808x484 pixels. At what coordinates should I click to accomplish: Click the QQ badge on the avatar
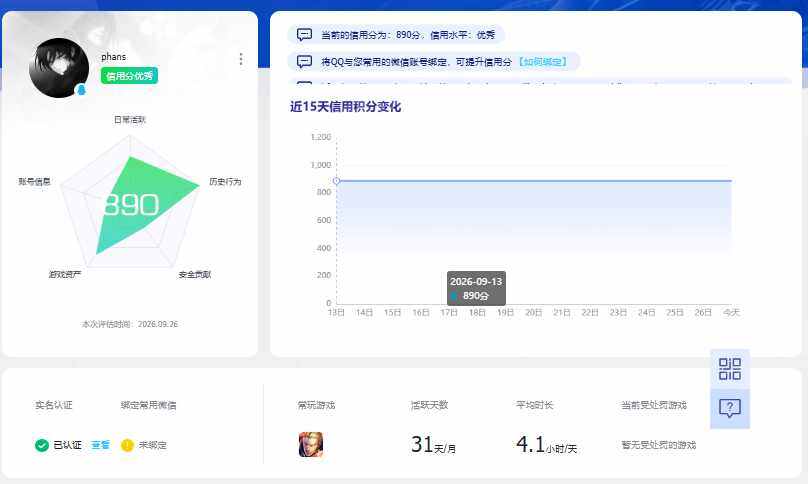pyautogui.click(x=81, y=90)
